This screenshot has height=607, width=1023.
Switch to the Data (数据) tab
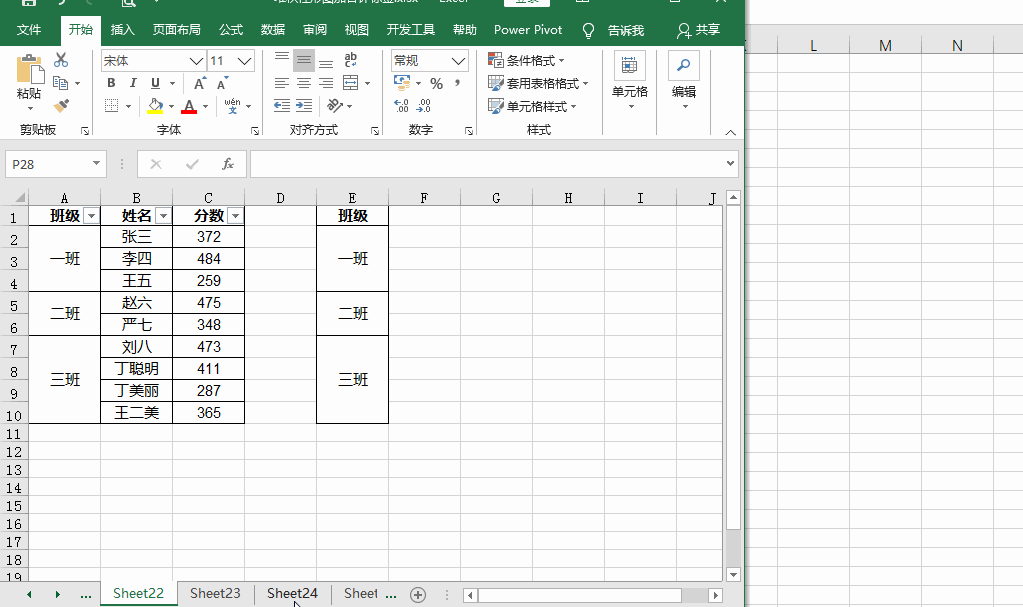[x=273, y=30]
